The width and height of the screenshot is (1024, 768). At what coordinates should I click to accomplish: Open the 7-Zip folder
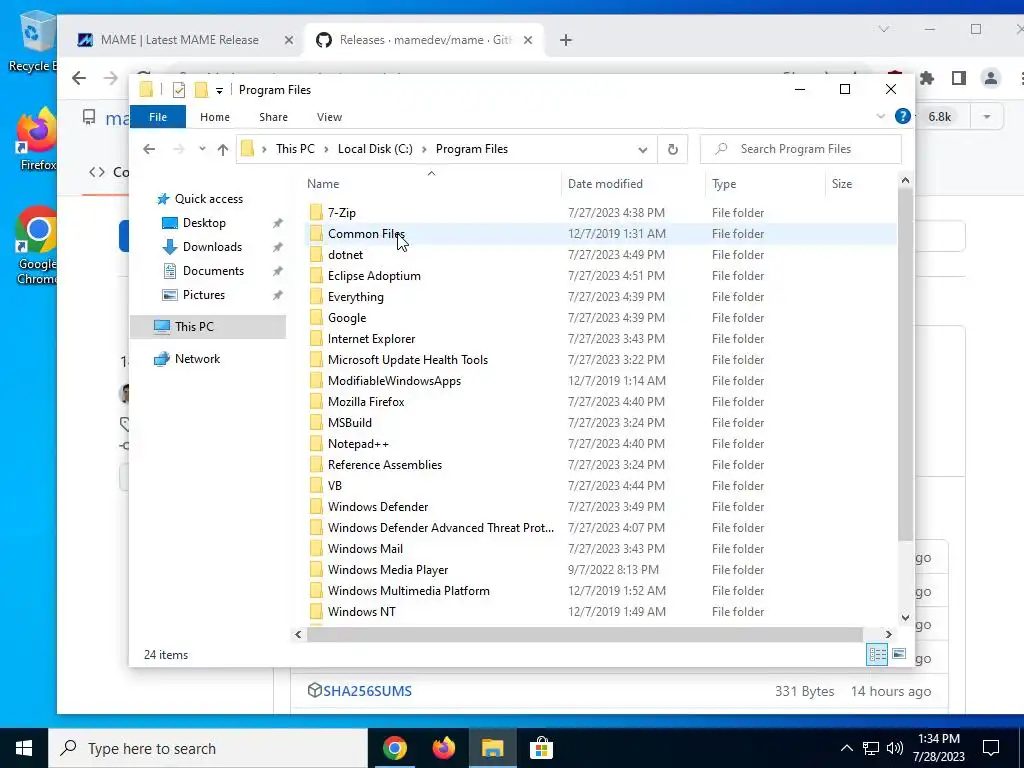(342, 213)
